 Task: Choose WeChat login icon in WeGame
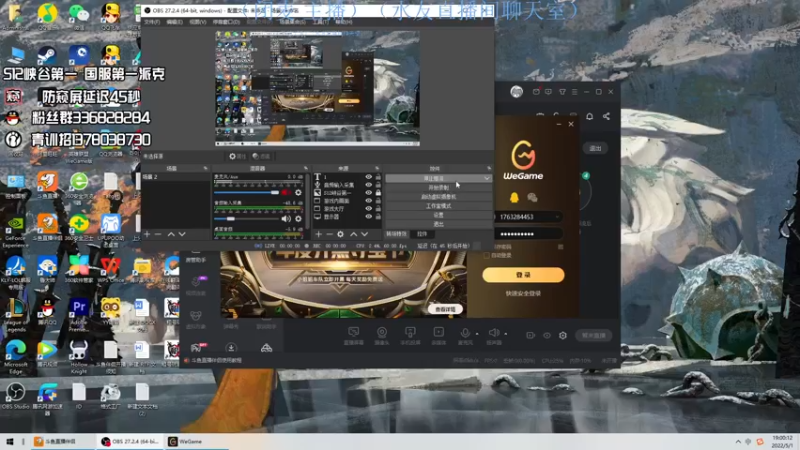pos(532,197)
